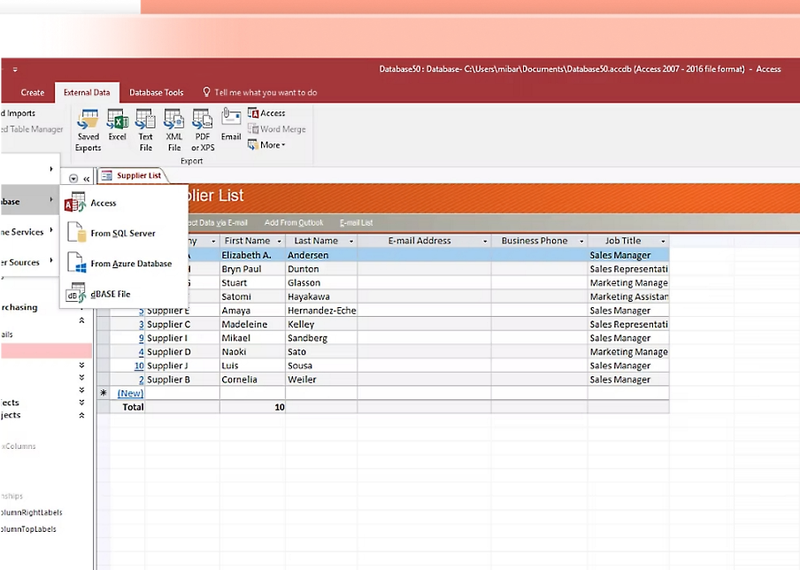
Task: Open the Database Tools tab
Action: coord(156,92)
